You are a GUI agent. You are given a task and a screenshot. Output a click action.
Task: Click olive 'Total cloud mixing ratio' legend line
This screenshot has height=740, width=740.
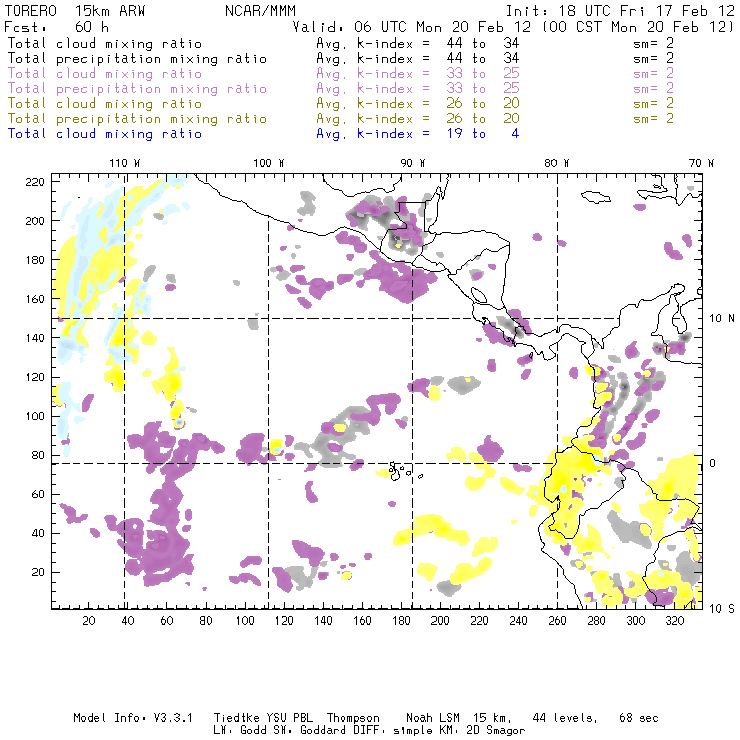(x=105, y=103)
